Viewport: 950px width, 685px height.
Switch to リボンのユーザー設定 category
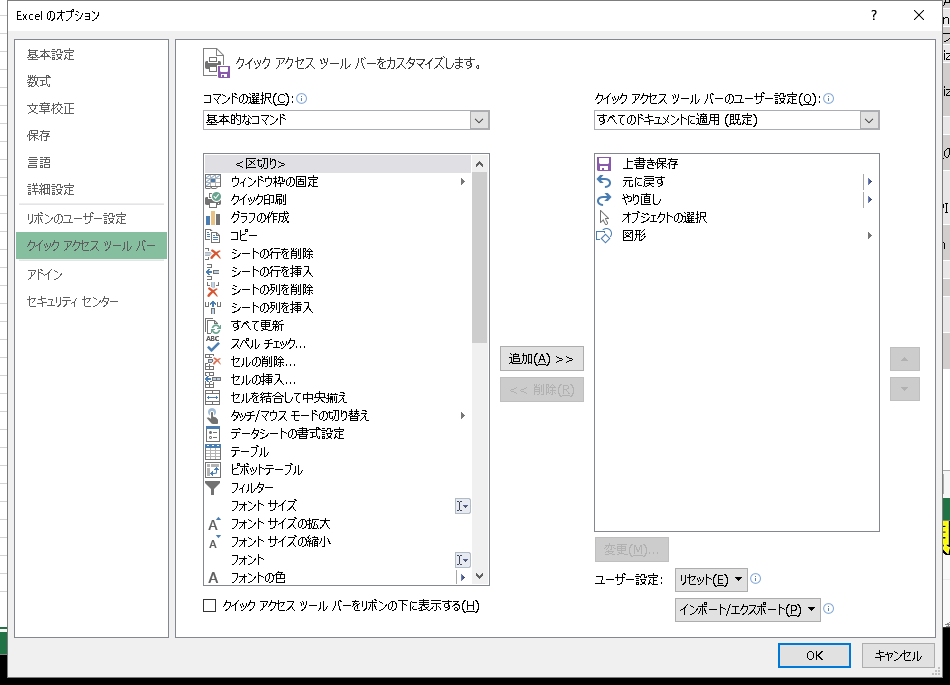[x=91, y=218]
